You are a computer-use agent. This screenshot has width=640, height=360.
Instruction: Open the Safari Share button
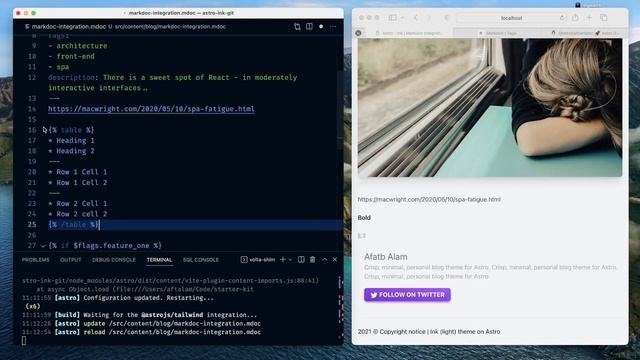(x=575, y=18)
